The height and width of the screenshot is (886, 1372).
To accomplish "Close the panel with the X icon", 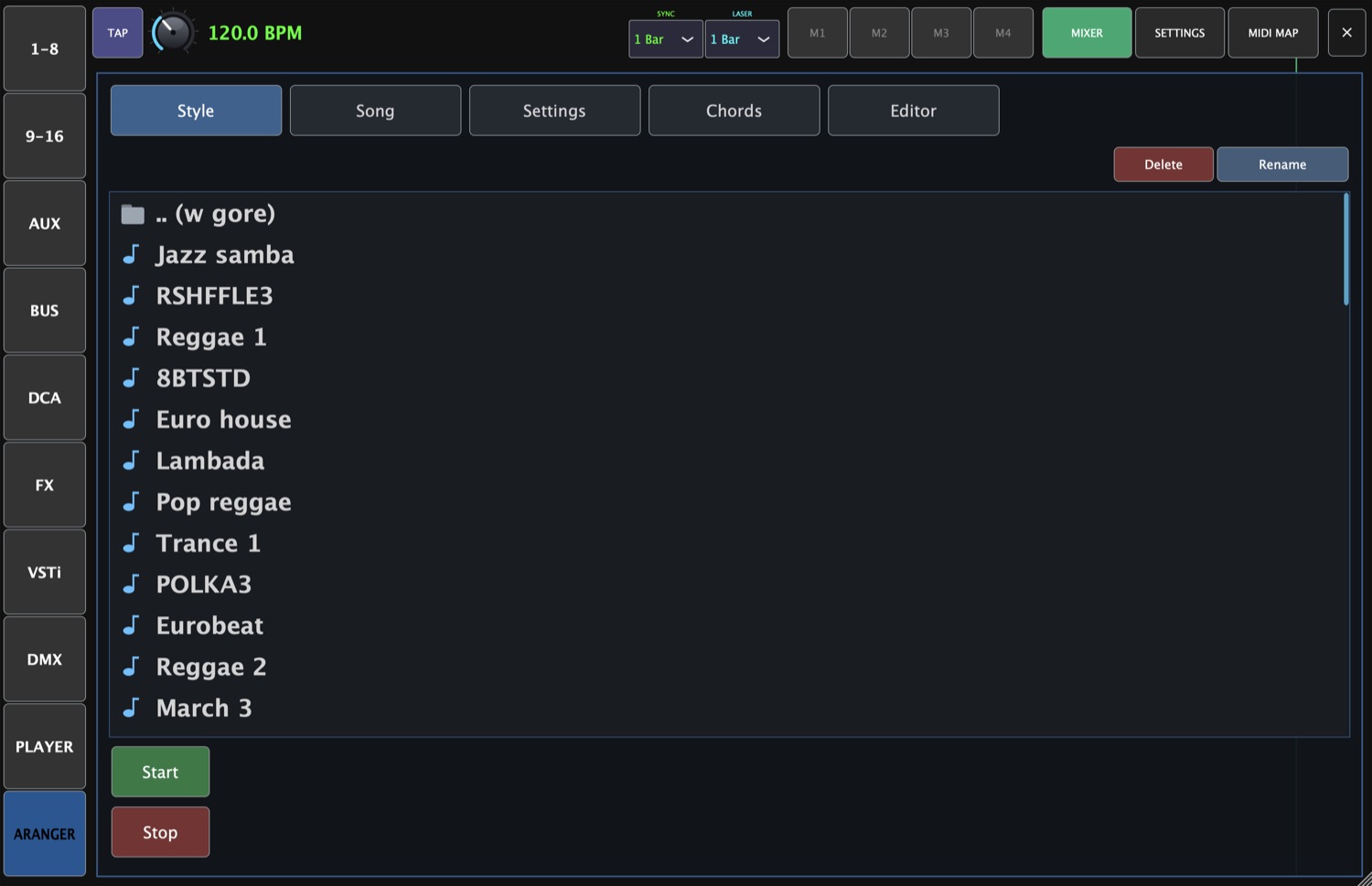I will tap(1346, 33).
